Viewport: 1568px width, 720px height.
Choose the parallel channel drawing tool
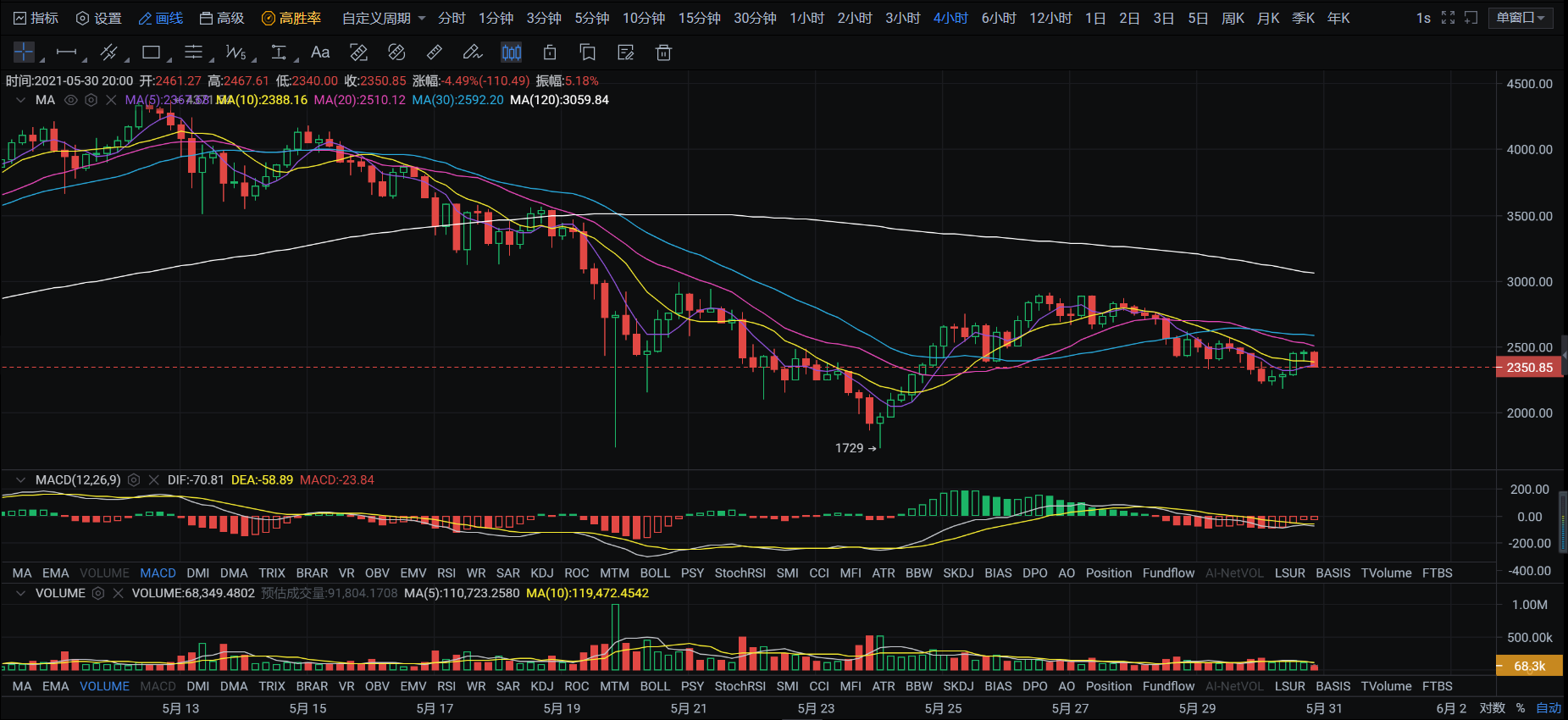click(108, 53)
